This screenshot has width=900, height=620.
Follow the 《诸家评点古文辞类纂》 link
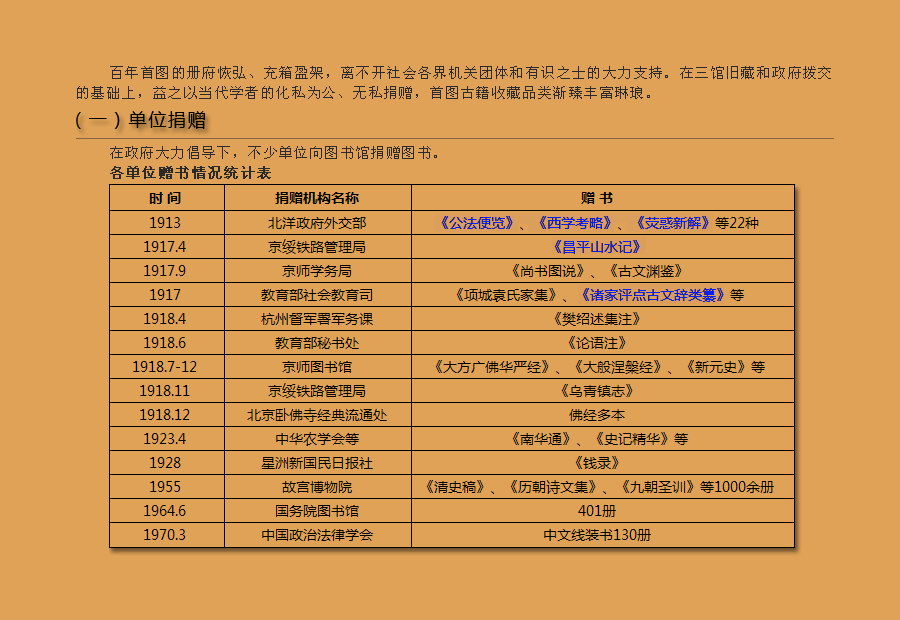(653, 295)
